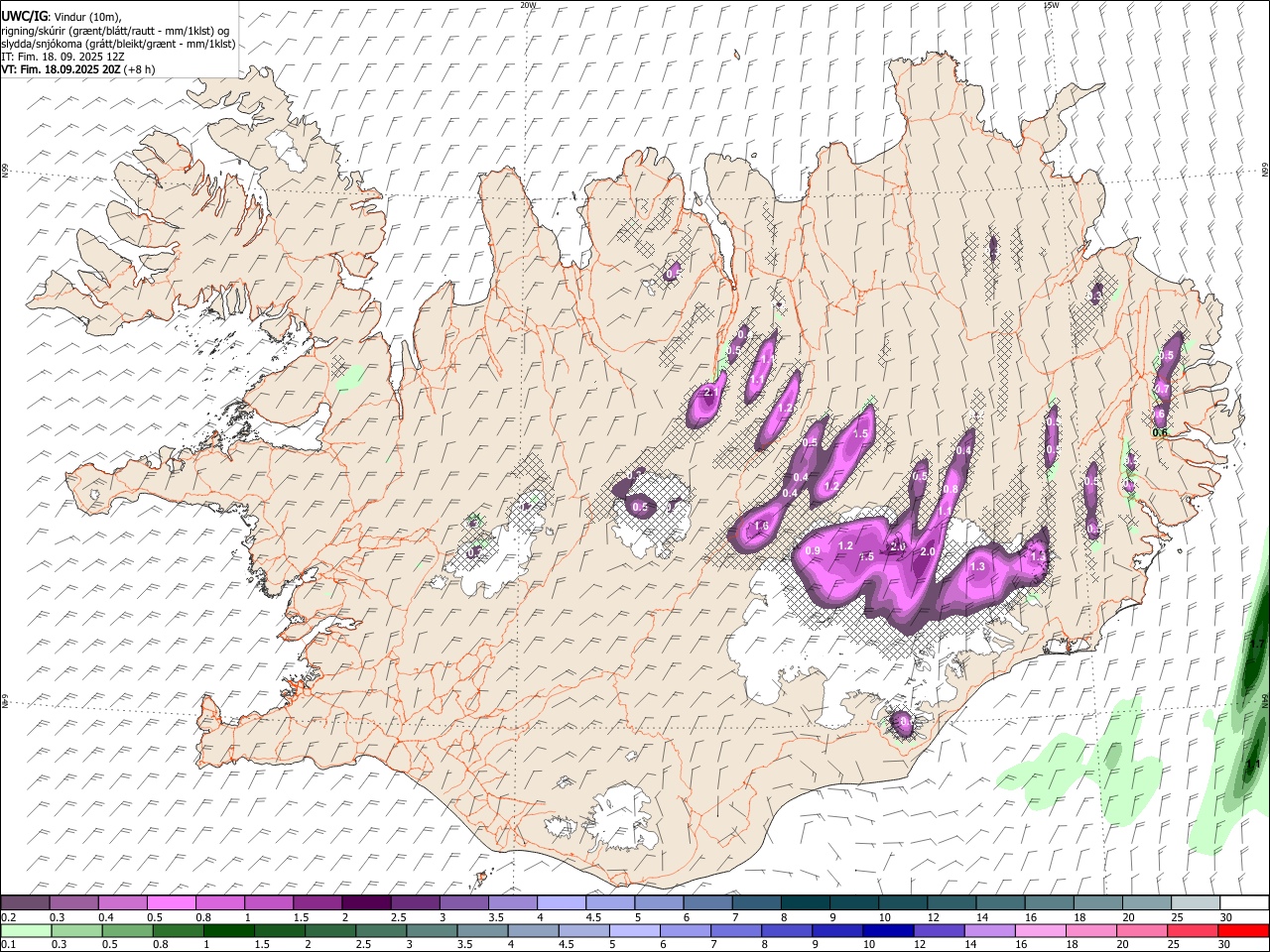Click the lavender 4–4.5 snow legend swatch
The image size is (1270, 952).
click(x=561, y=903)
